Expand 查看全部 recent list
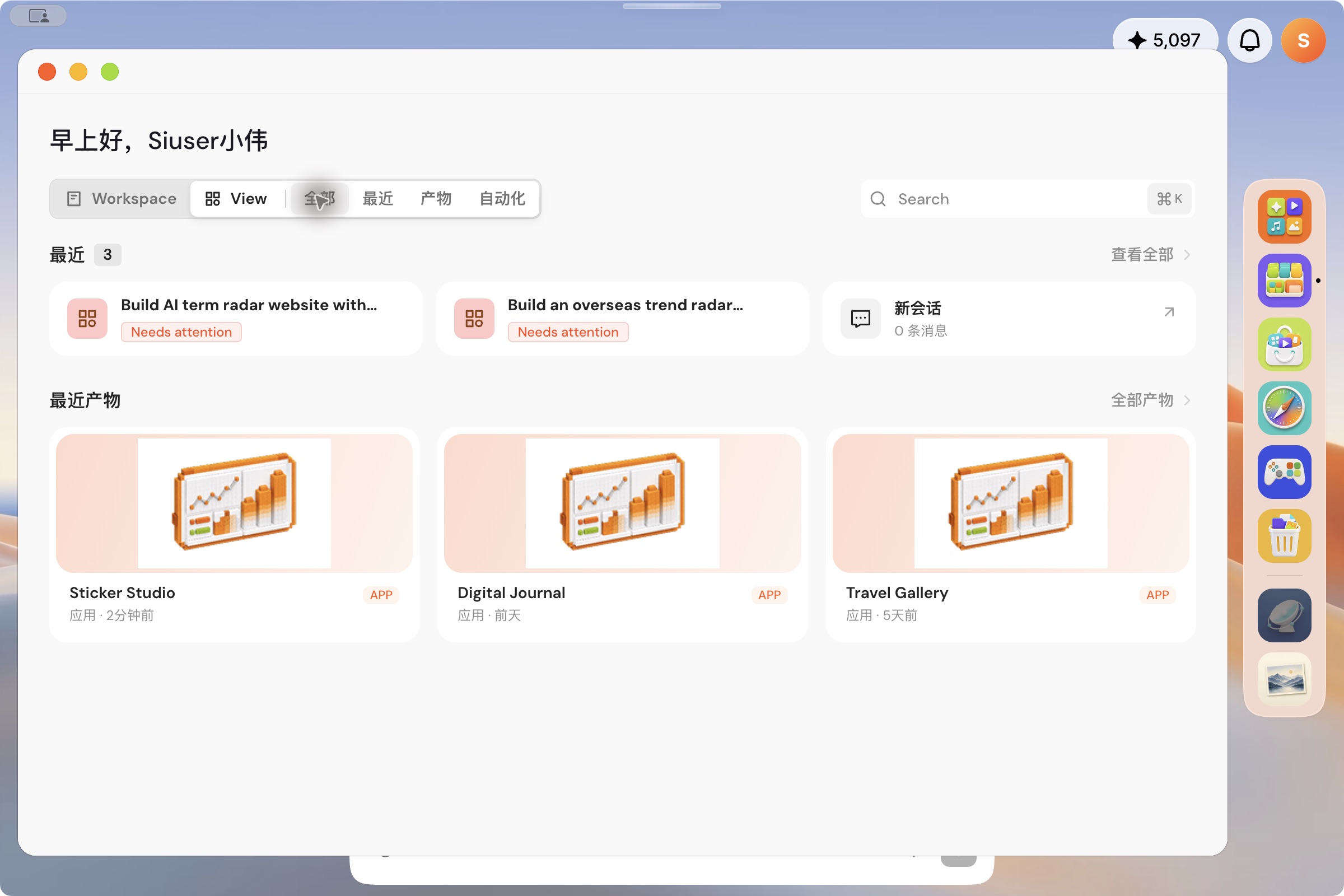This screenshot has width=1344, height=896. (x=1150, y=254)
